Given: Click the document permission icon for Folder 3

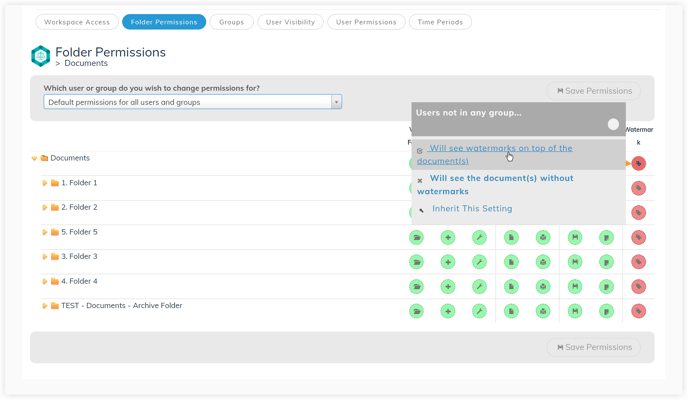Looking at the screenshot, I should tap(511, 262).
